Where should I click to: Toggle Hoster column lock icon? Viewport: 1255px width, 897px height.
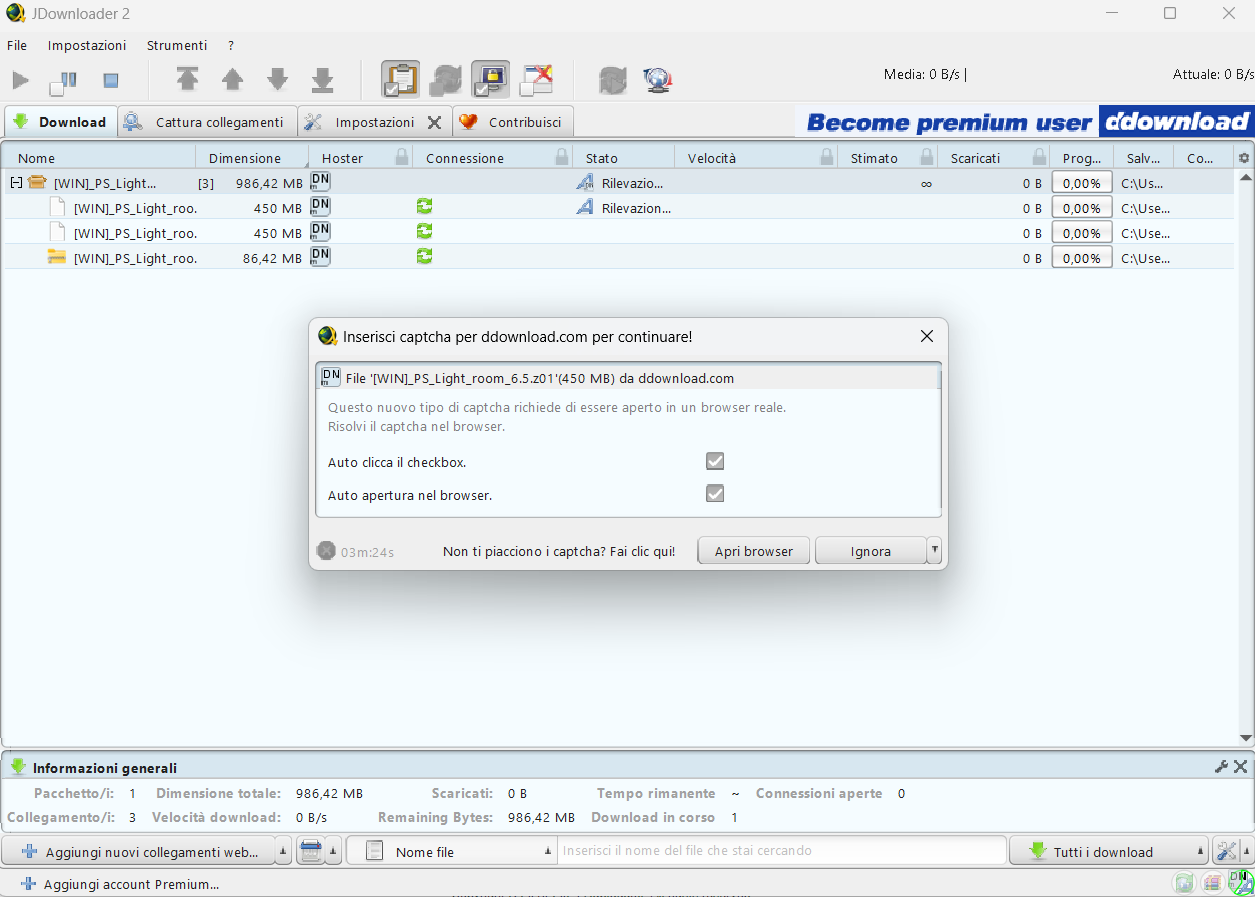point(402,157)
